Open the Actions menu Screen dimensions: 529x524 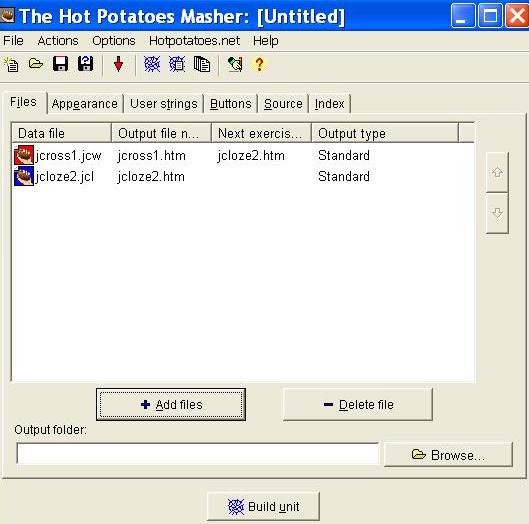pyautogui.click(x=58, y=41)
